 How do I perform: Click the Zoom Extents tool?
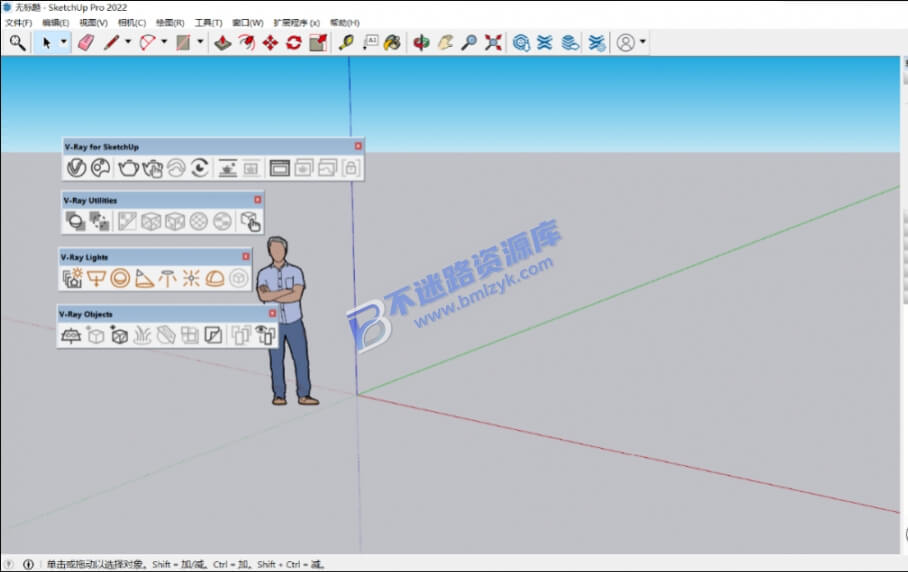(493, 42)
